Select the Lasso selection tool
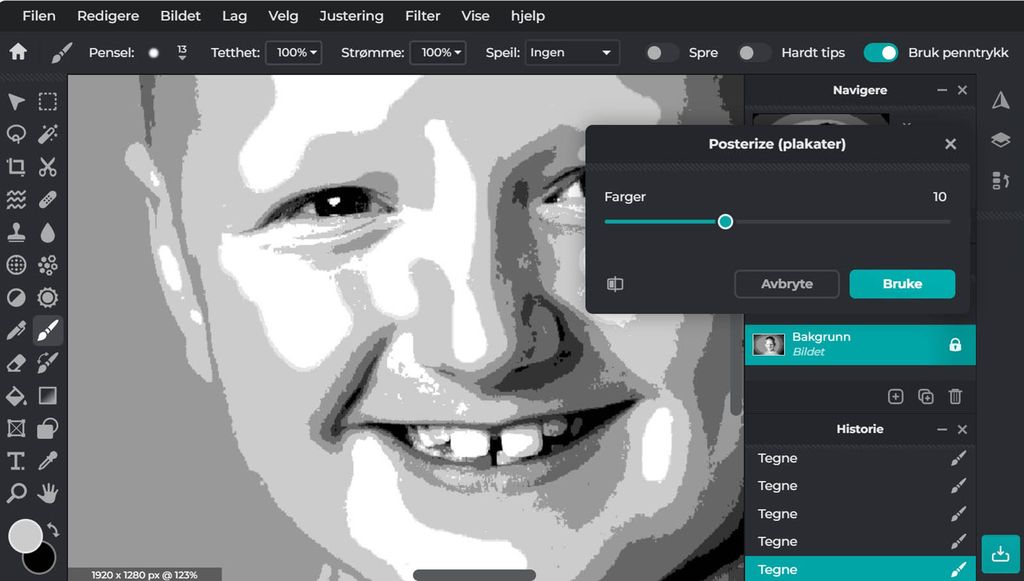This screenshot has height=581, width=1024. pos(16,134)
